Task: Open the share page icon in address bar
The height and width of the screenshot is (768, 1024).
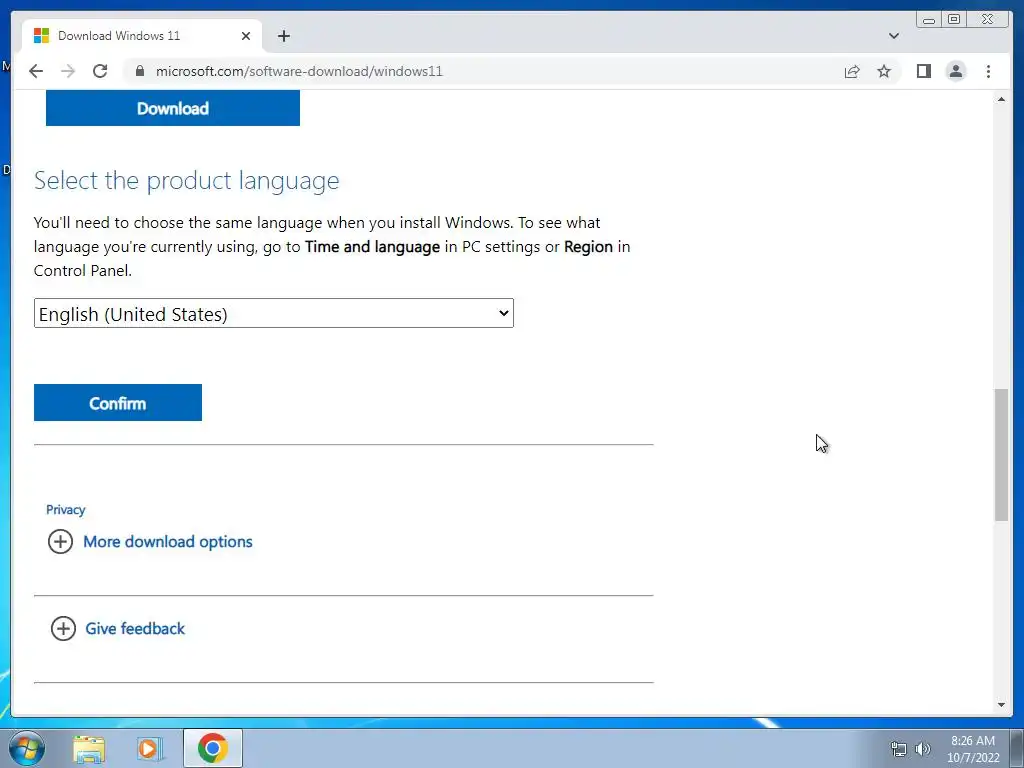Action: click(852, 71)
